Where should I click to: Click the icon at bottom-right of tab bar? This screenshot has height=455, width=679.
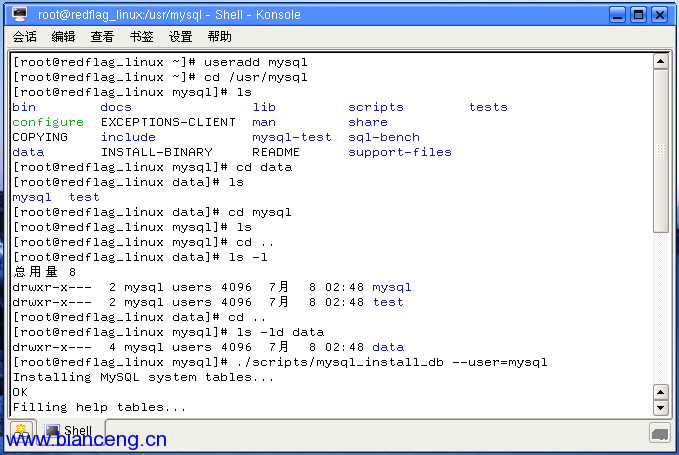pyautogui.click(x=660, y=433)
